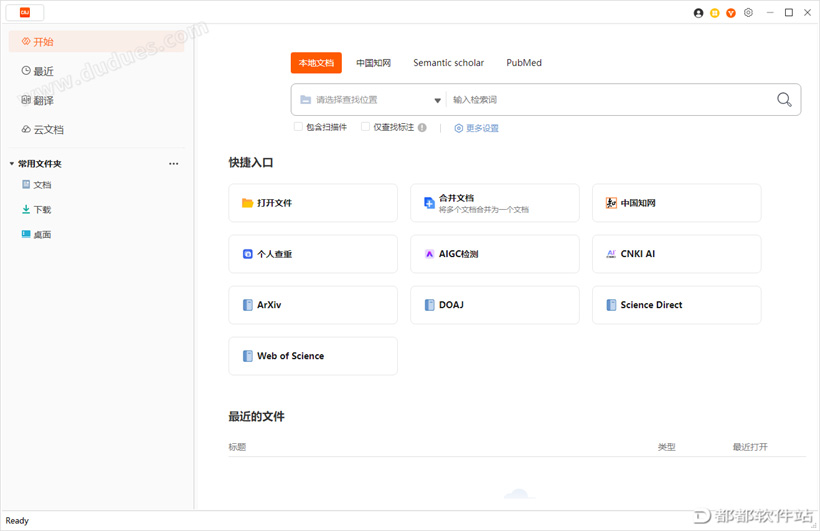Click the 将多个文档合并为一个文档 subtitle text
Screen dimensions: 820x531
click(x=484, y=210)
